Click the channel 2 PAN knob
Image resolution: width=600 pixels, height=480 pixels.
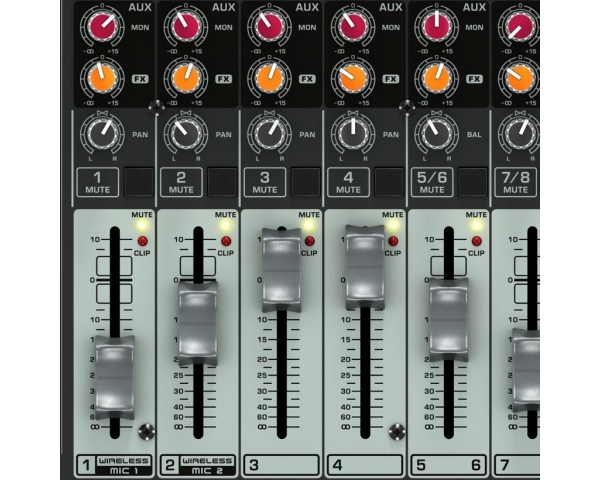click(186, 134)
